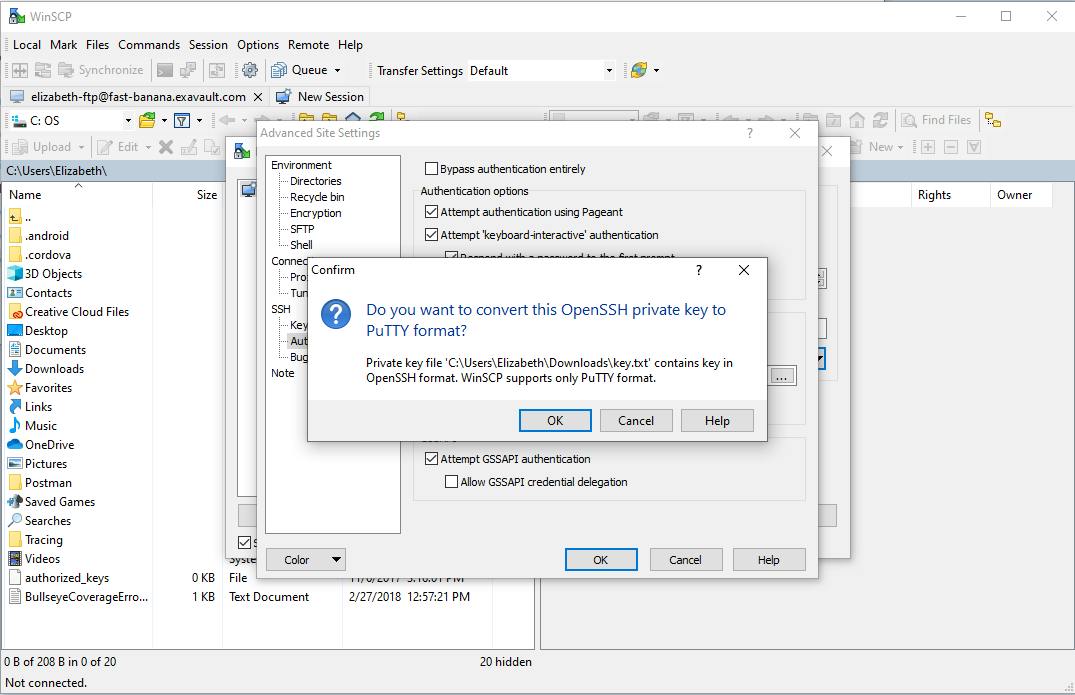Click the remote panel home icon
1075x695 pixels.
pyautogui.click(x=856, y=121)
